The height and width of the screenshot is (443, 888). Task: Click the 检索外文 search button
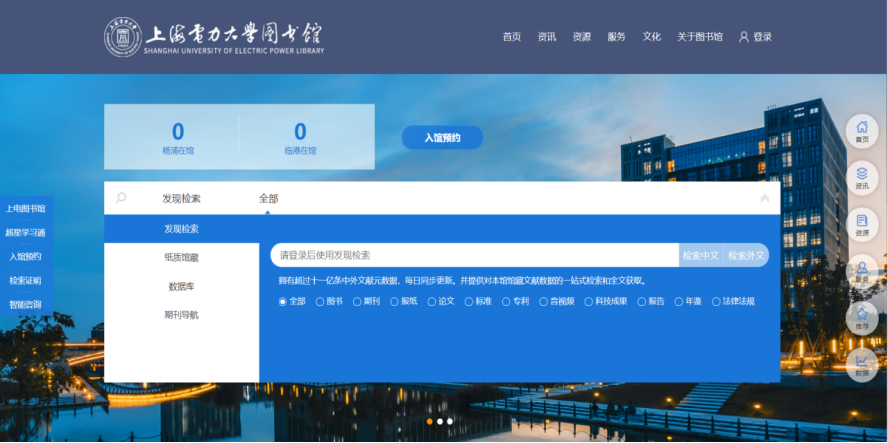tap(746, 255)
